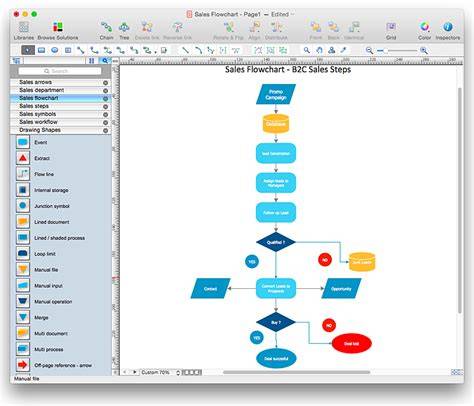Close the Drawing Shapes library

coord(105,130)
